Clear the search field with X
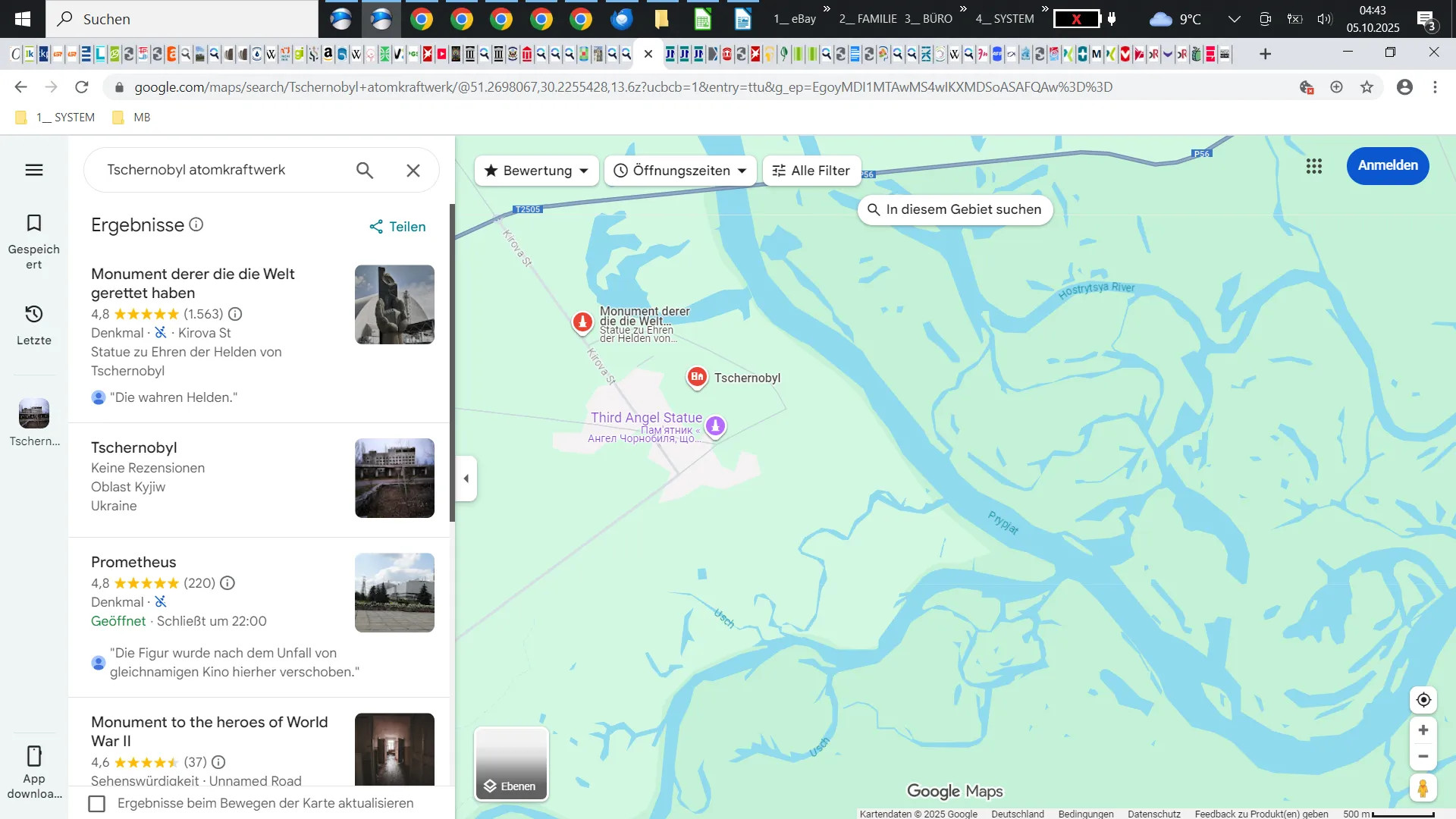 click(x=413, y=171)
